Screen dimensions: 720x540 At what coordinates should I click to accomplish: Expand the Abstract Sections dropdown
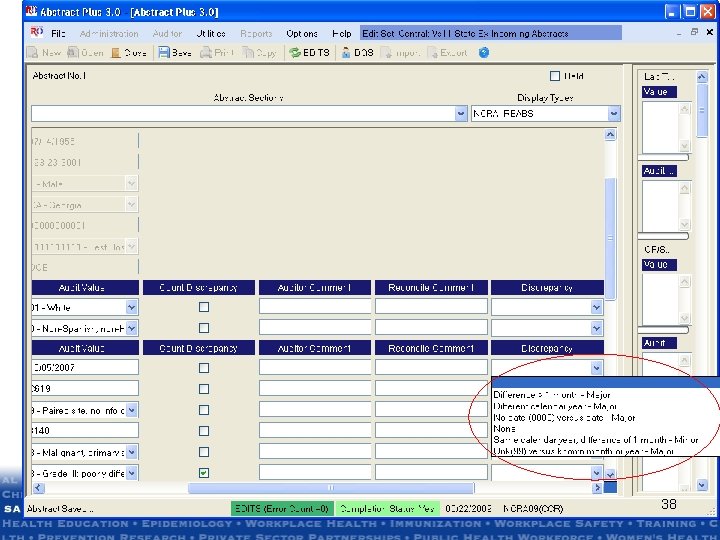click(x=461, y=113)
